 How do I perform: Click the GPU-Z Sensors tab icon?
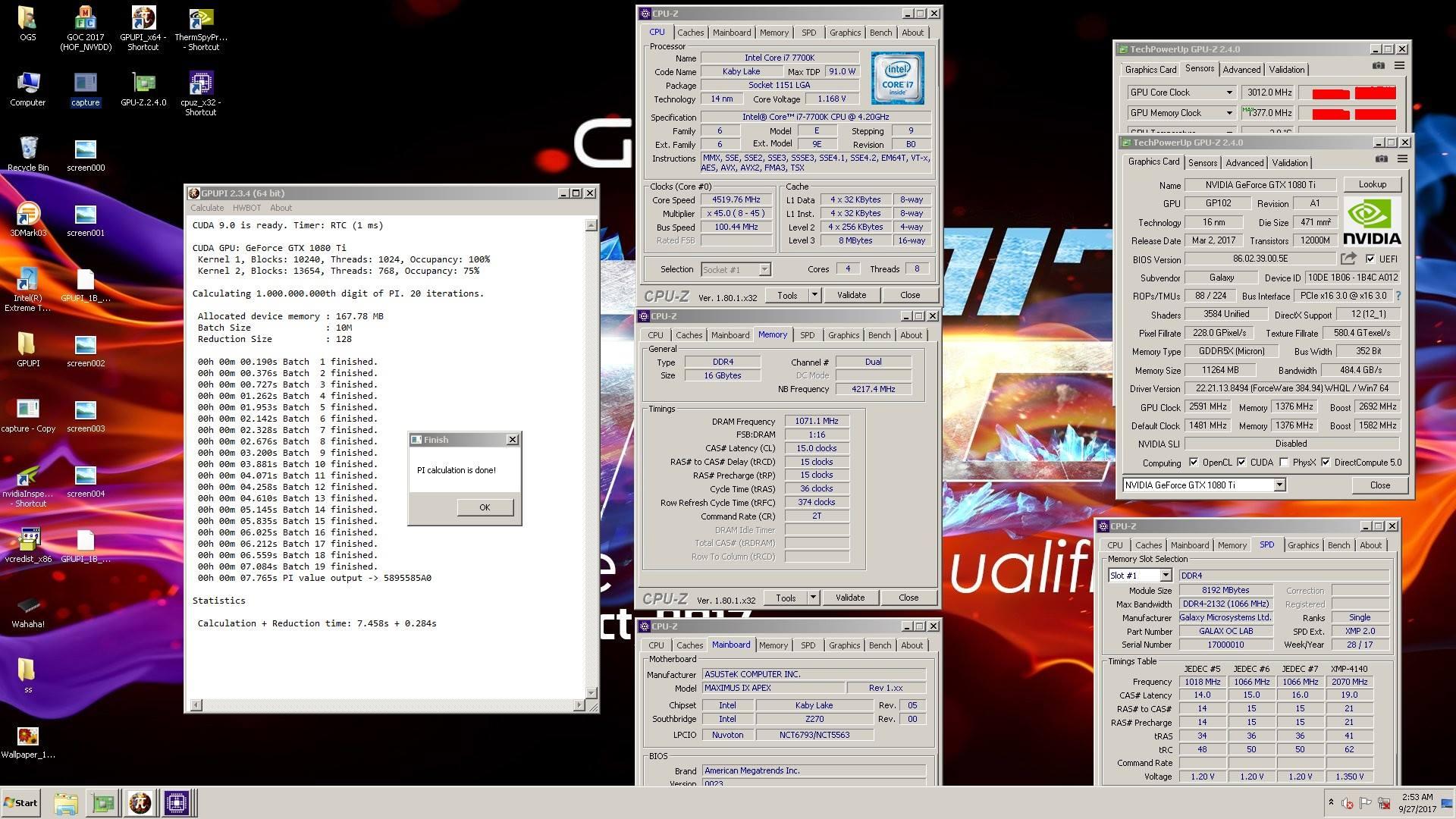click(1199, 69)
